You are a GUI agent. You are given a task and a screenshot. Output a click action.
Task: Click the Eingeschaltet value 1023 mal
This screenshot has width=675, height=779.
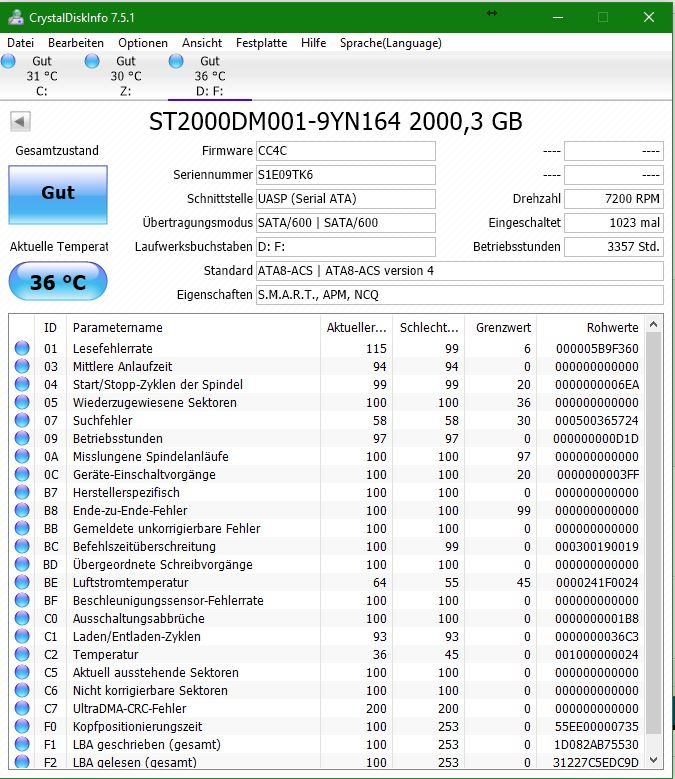613,223
